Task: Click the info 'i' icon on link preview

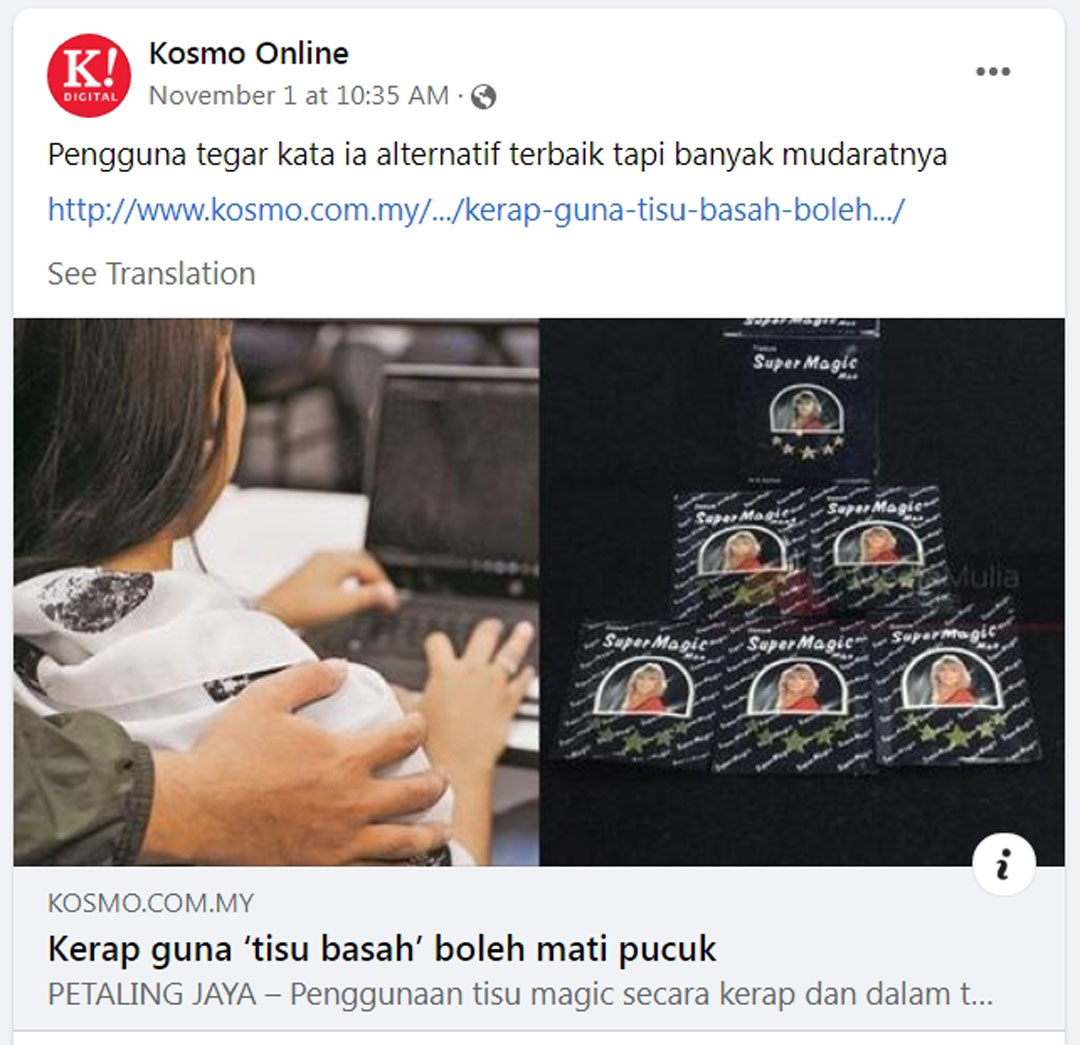Action: tap(1004, 864)
